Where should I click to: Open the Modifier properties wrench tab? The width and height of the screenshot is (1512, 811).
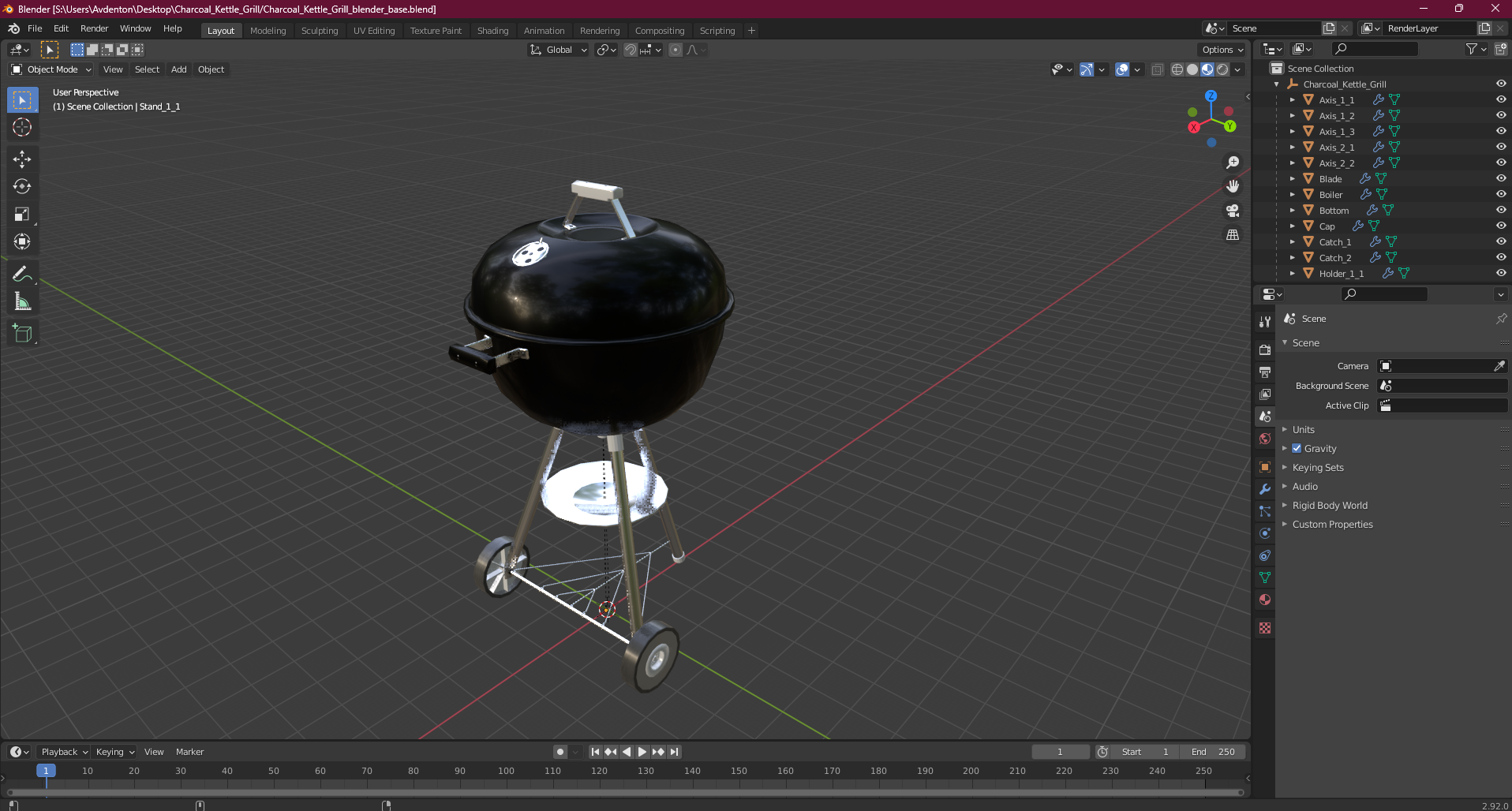point(1265,489)
